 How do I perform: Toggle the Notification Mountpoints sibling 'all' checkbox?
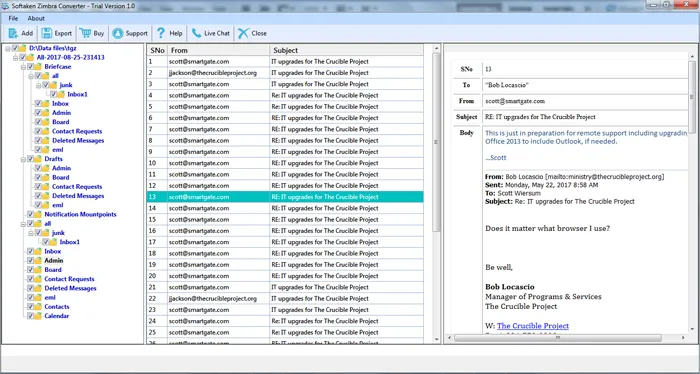[31, 224]
